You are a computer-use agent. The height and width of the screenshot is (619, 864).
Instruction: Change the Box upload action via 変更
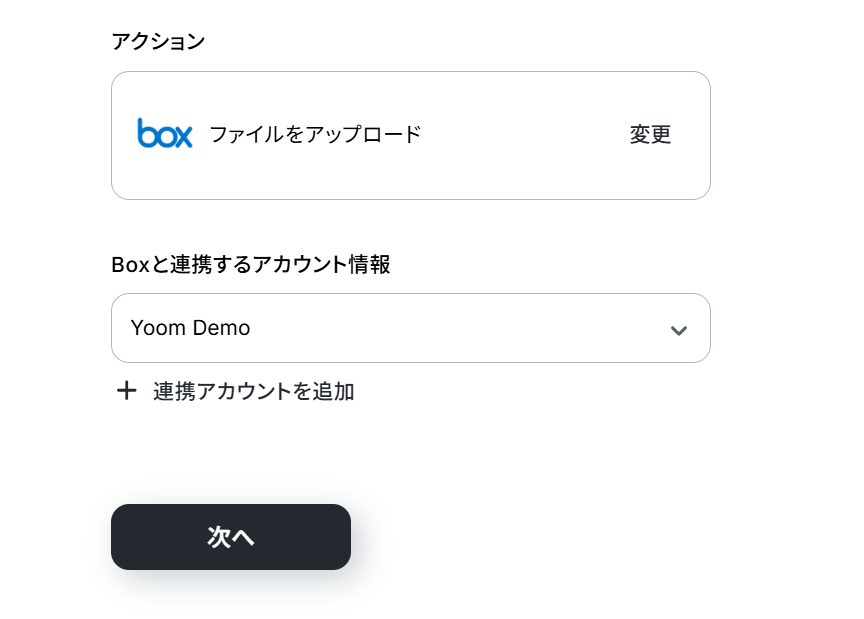pos(650,135)
